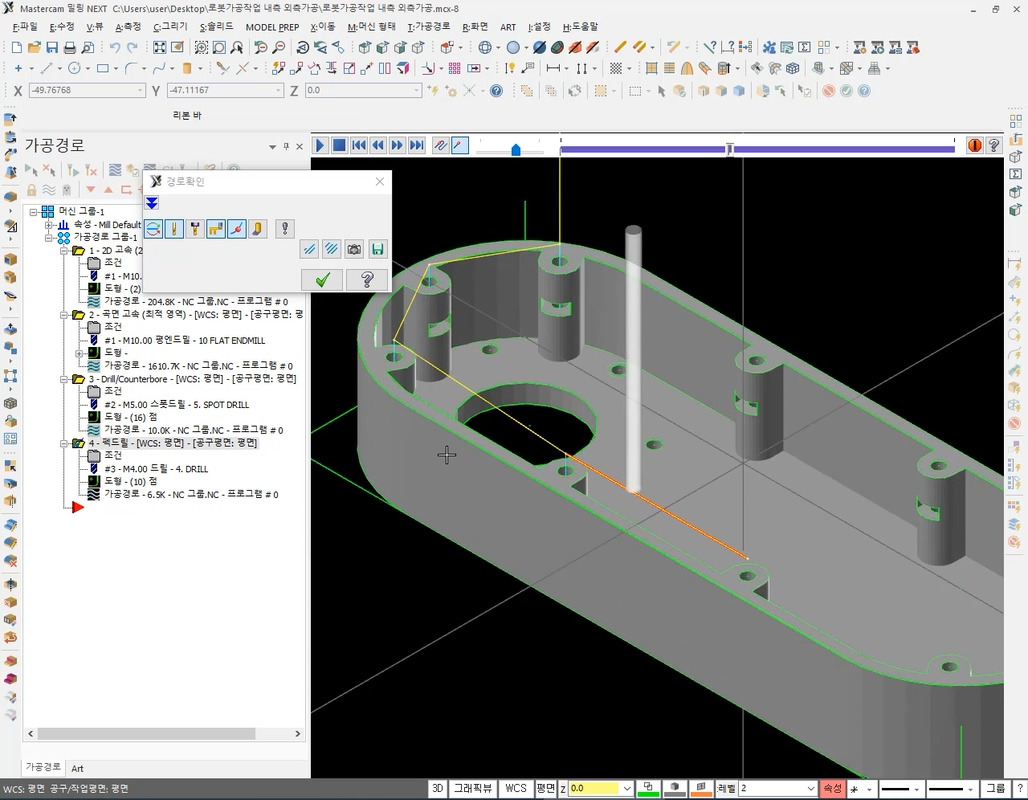Image resolution: width=1028 pixels, height=800 pixels.
Task: Open help in the 경로확인 dialog
Action: [367, 281]
